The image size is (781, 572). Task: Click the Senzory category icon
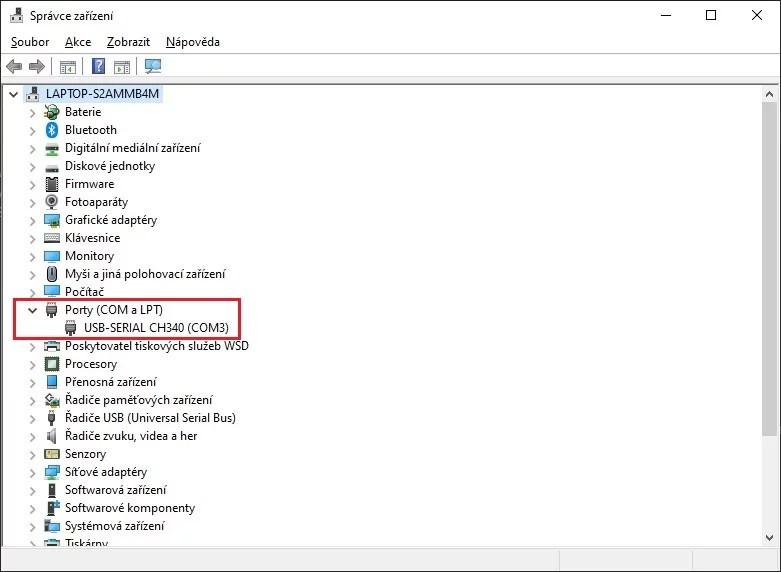click(52, 454)
